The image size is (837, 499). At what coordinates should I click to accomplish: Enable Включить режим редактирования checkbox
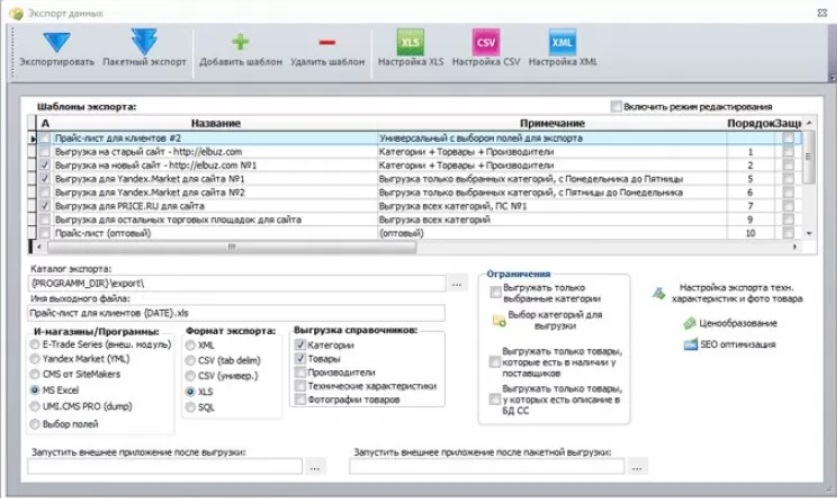pyautogui.click(x=615, y=106)
